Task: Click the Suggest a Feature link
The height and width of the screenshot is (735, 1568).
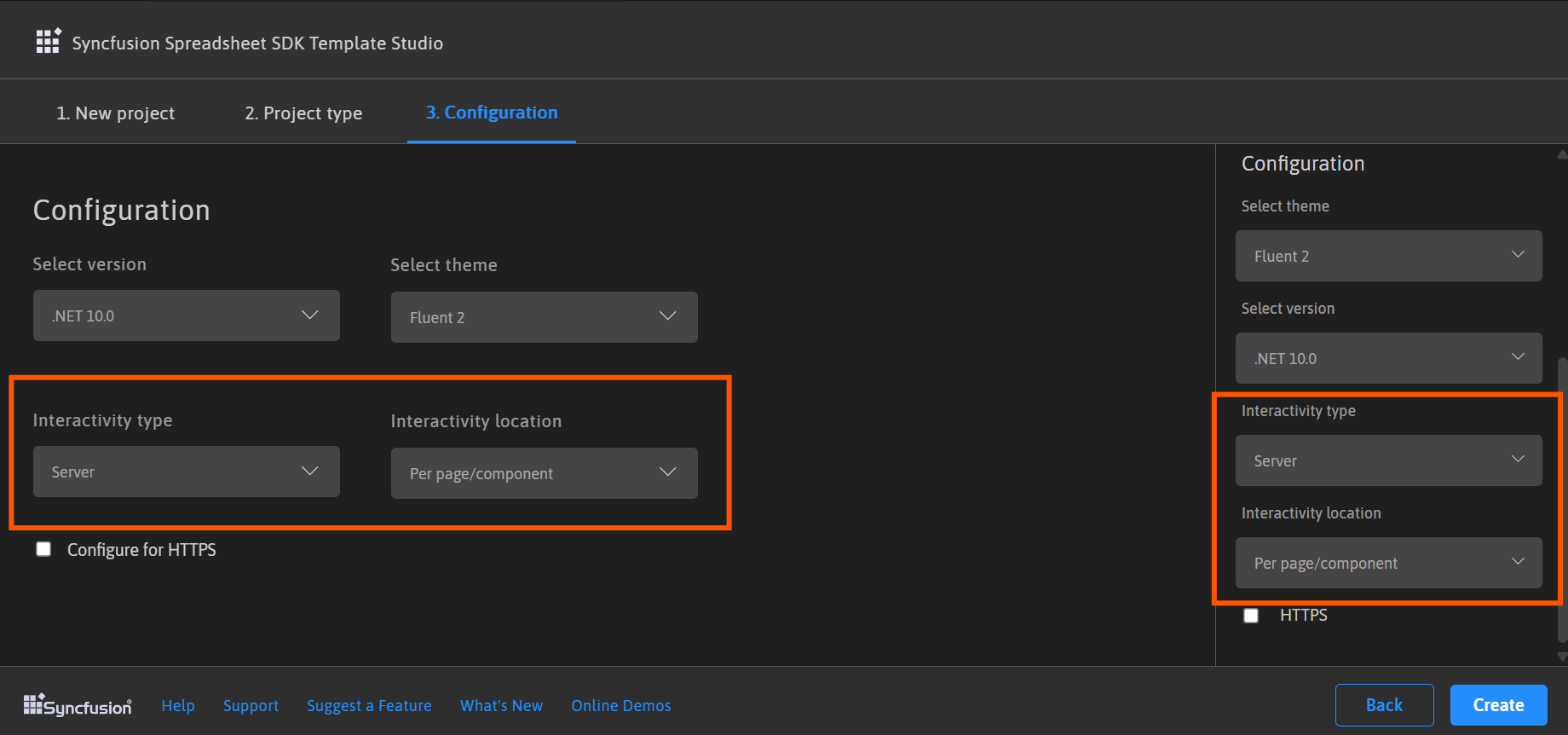Action: pos(369,706)
